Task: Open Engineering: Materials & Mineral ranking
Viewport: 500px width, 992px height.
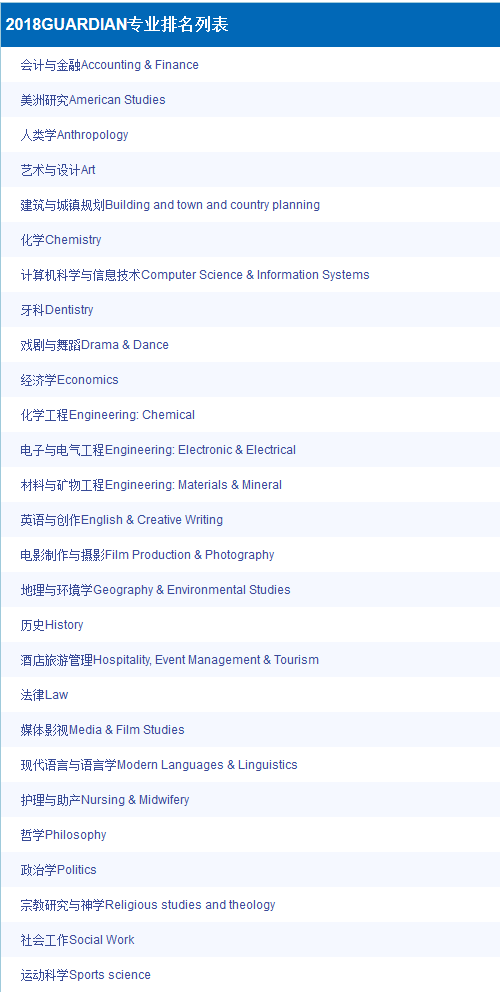Action: tap(151, 485)
